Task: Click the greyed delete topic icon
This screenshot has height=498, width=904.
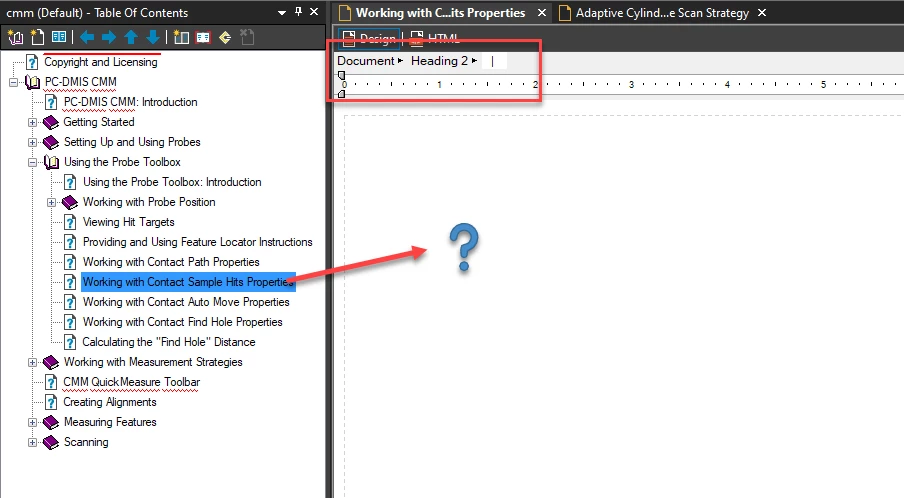Action: [247, 37]
